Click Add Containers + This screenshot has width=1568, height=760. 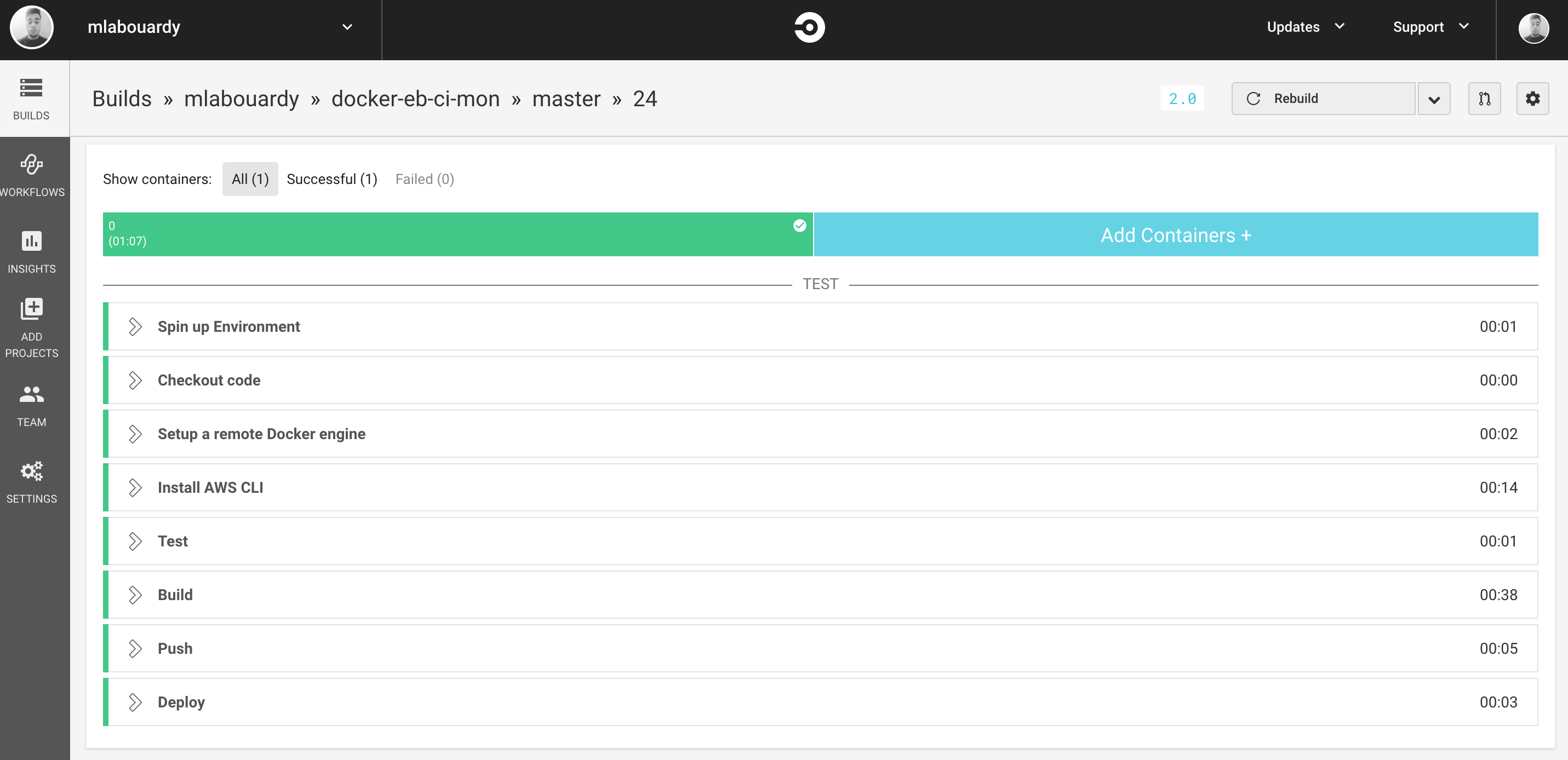coord(1175,234)
